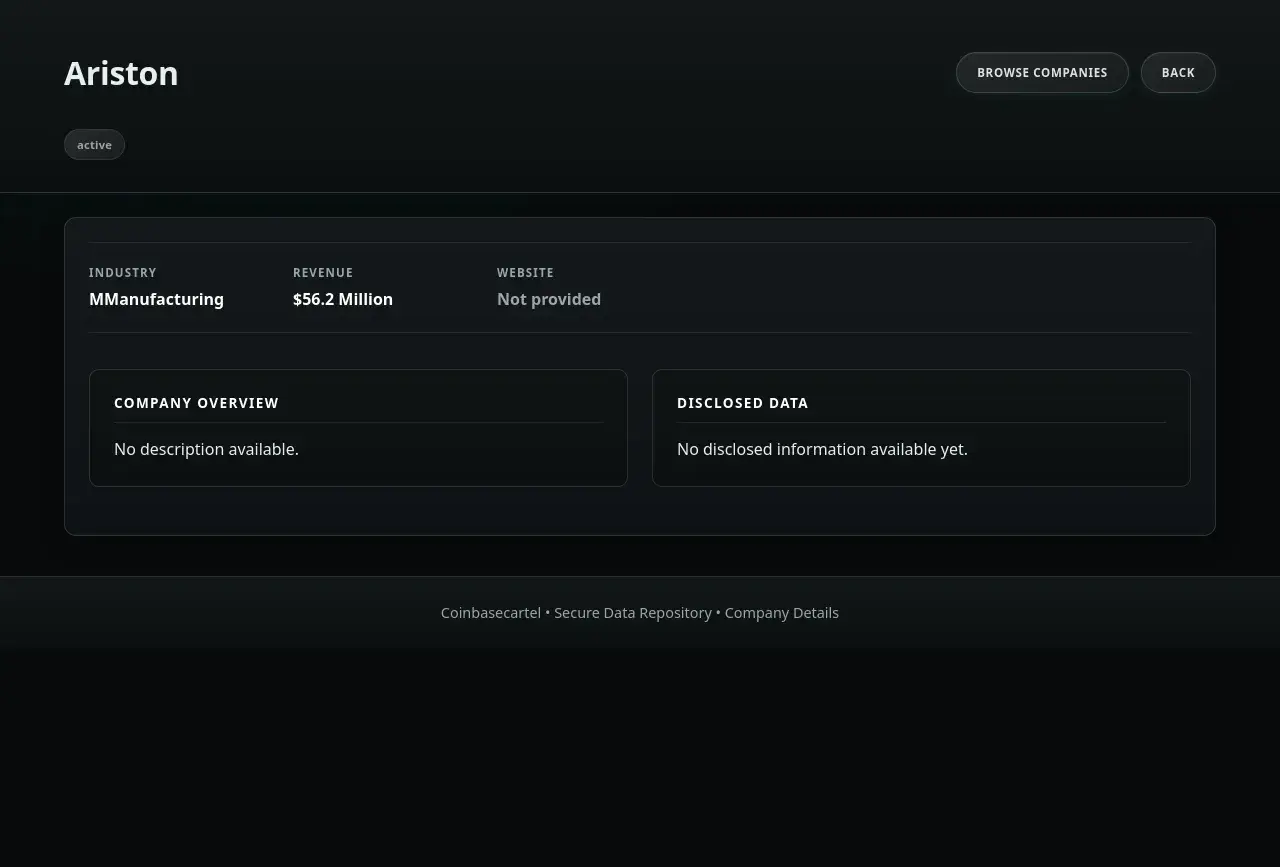Click the Browse Companies button
The height and width of the screenshot is (867, 1280).
(x=1042, y=73)
